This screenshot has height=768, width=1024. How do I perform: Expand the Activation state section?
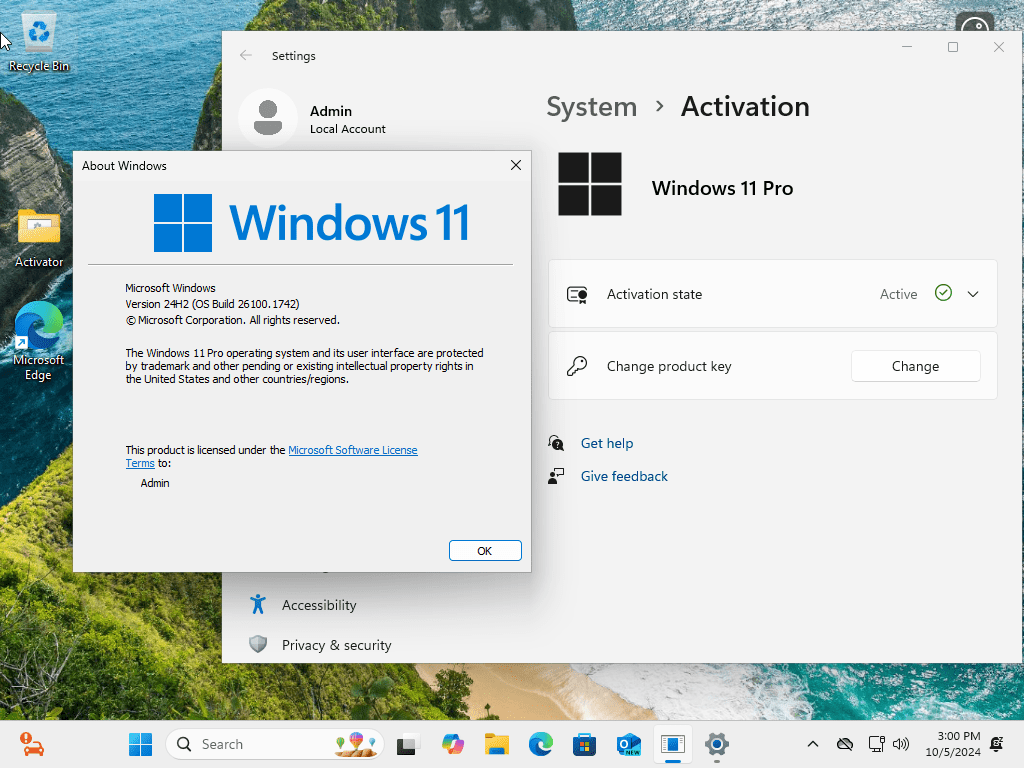click(972, 293)
